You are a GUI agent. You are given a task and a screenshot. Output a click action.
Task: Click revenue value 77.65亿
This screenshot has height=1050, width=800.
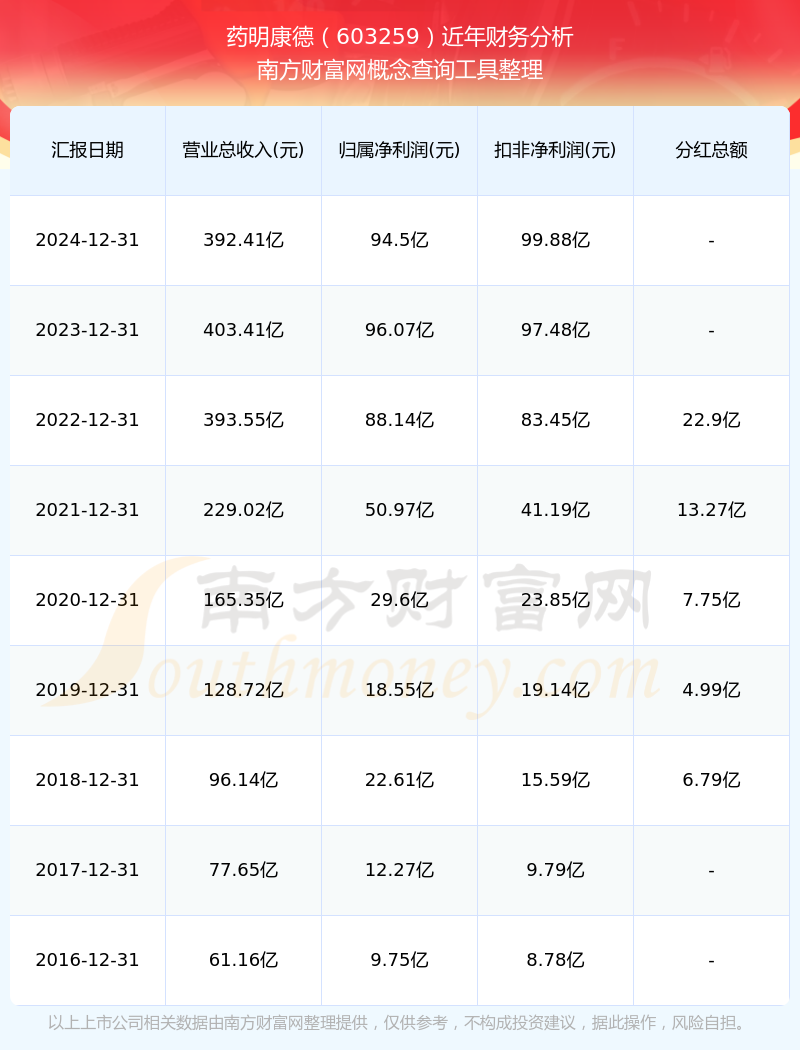tap(244, 871)
